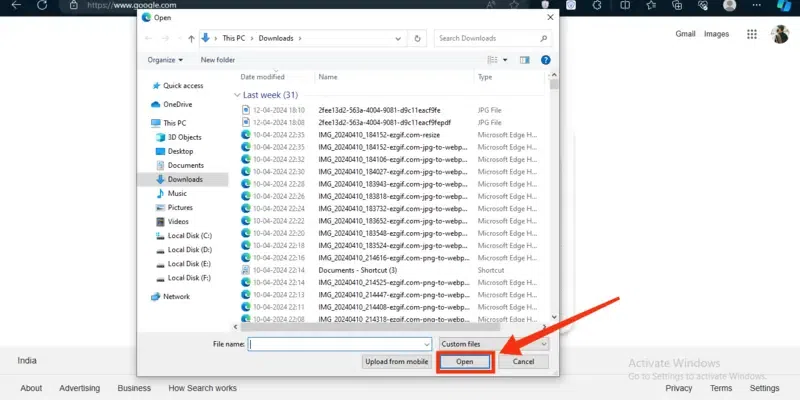This screenshot has width=800, height=400.
Task: Sort by the Name column header
Action: pos(328,77)
